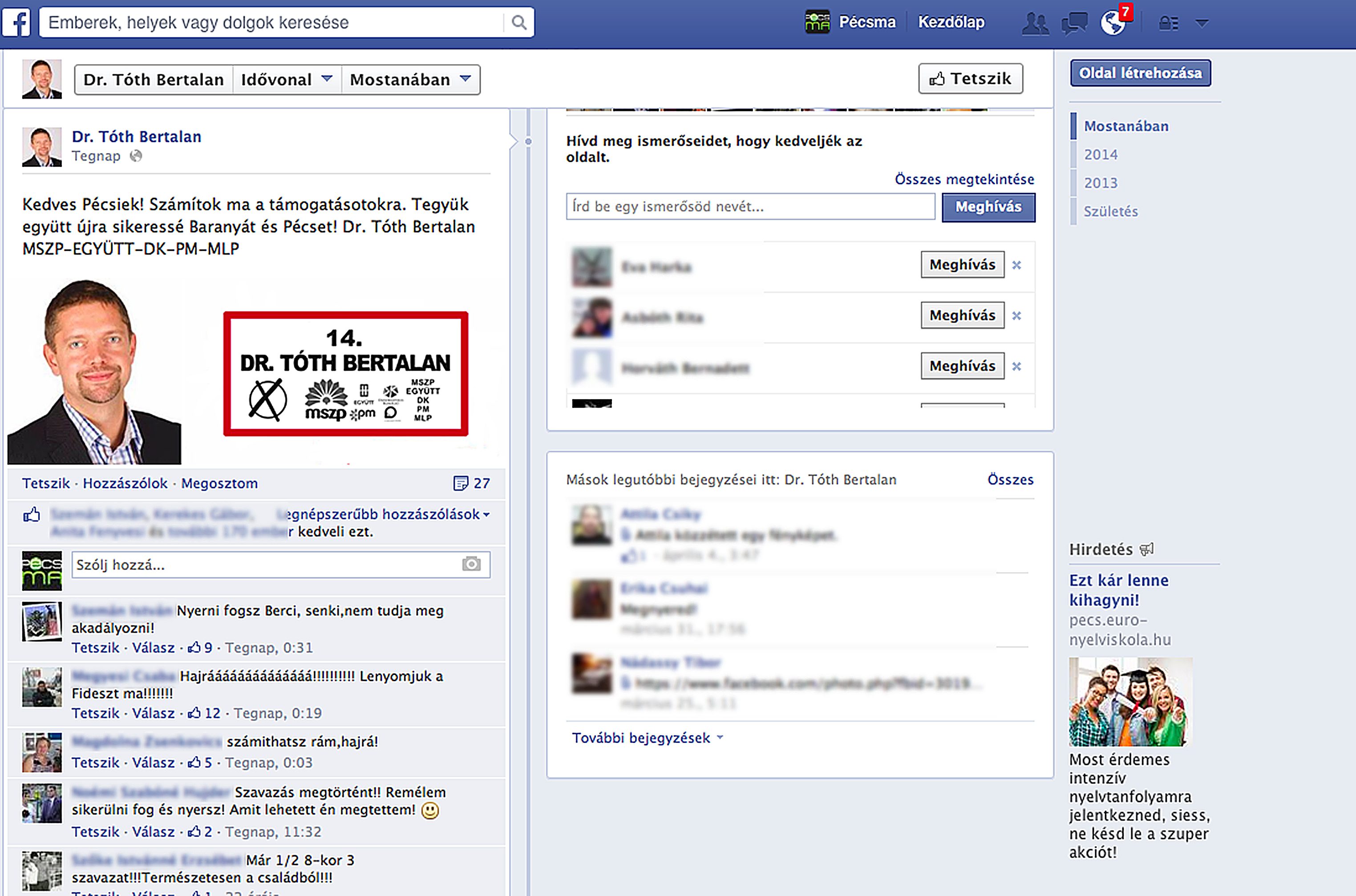Invite the second suggested friend with Meghívás
Image resolution: width=1356 pixels, height=896 pixels.
pyautogui.click(x=962, y=315)
